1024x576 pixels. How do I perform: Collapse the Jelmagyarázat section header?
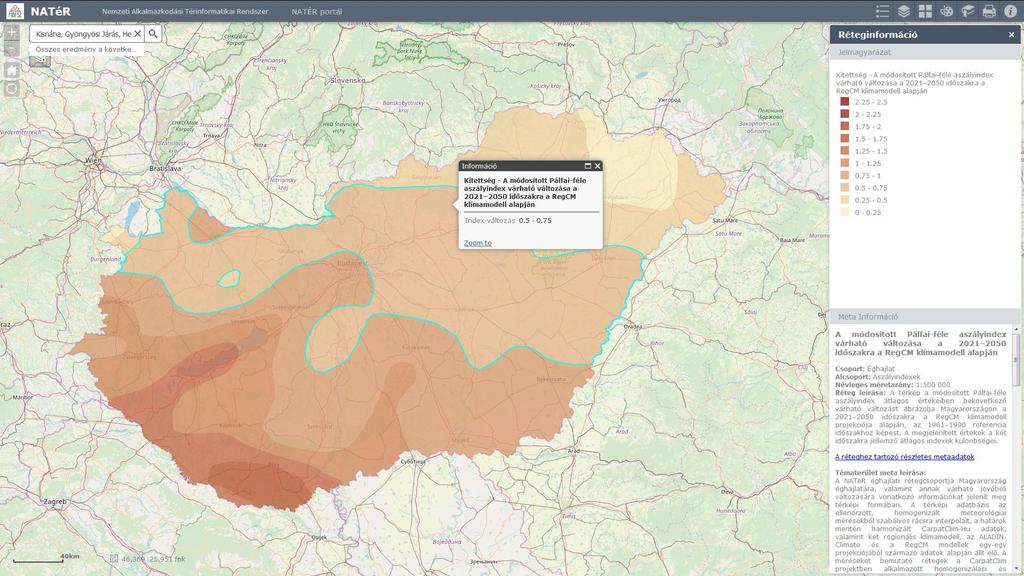[x=923, y=52]
